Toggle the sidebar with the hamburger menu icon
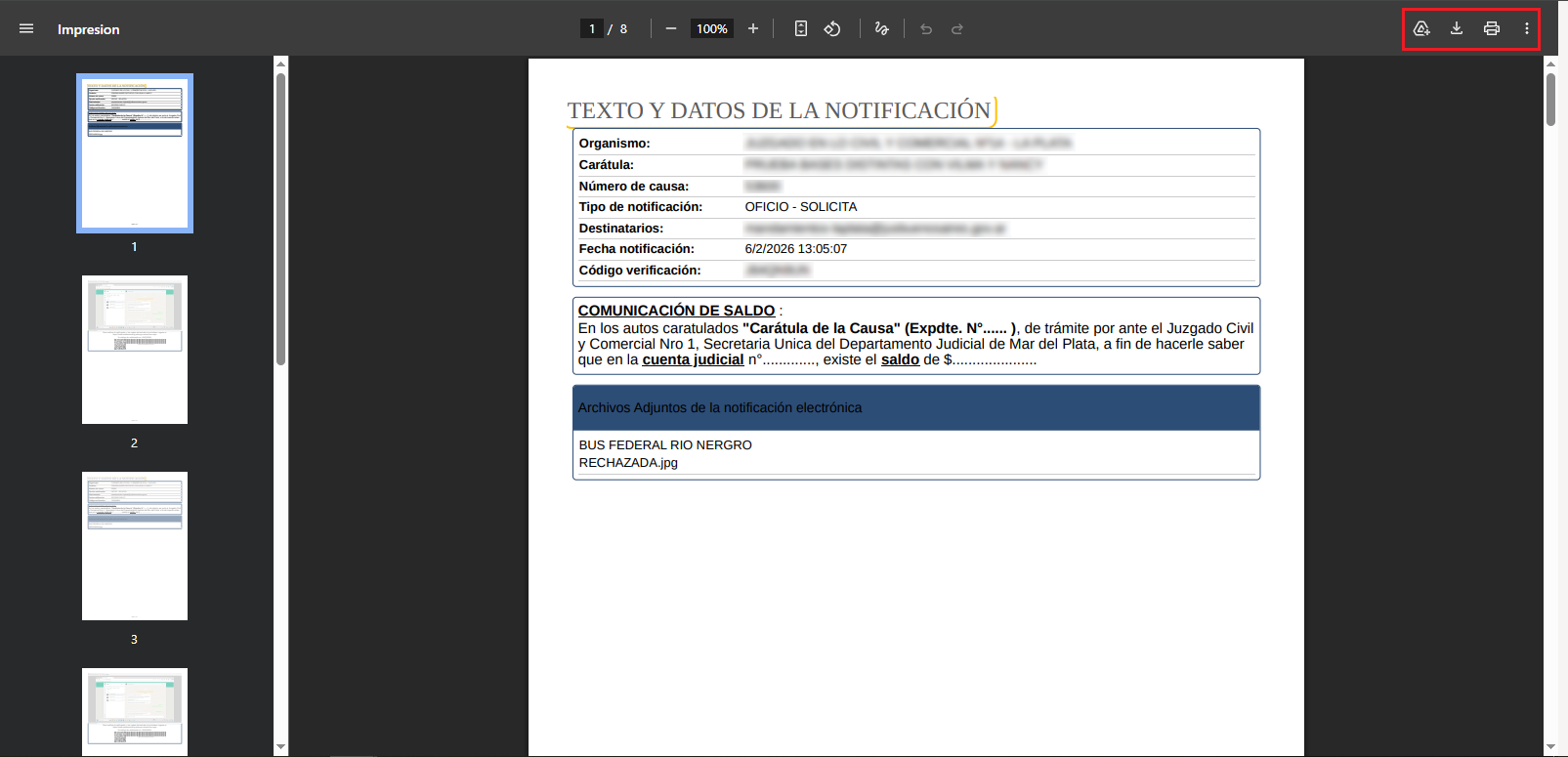Screen dimensions: 1568x757 coord(26,29)
